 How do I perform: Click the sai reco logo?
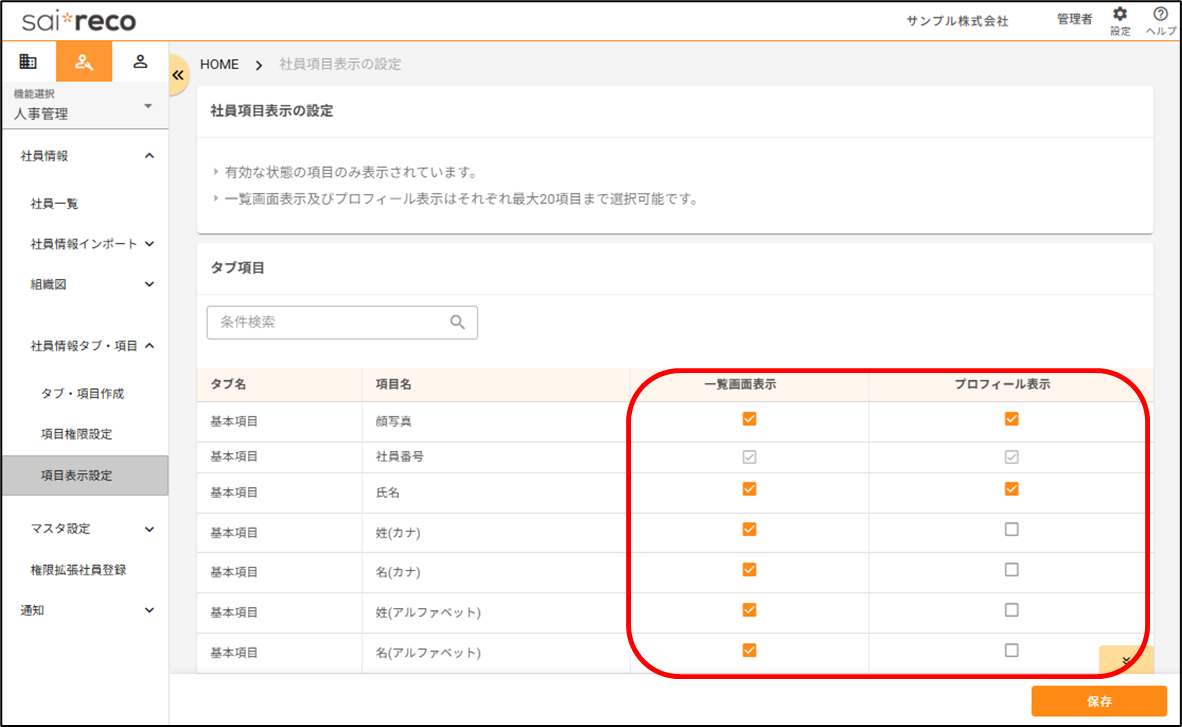pyautogui.click(x=79, y=21)
